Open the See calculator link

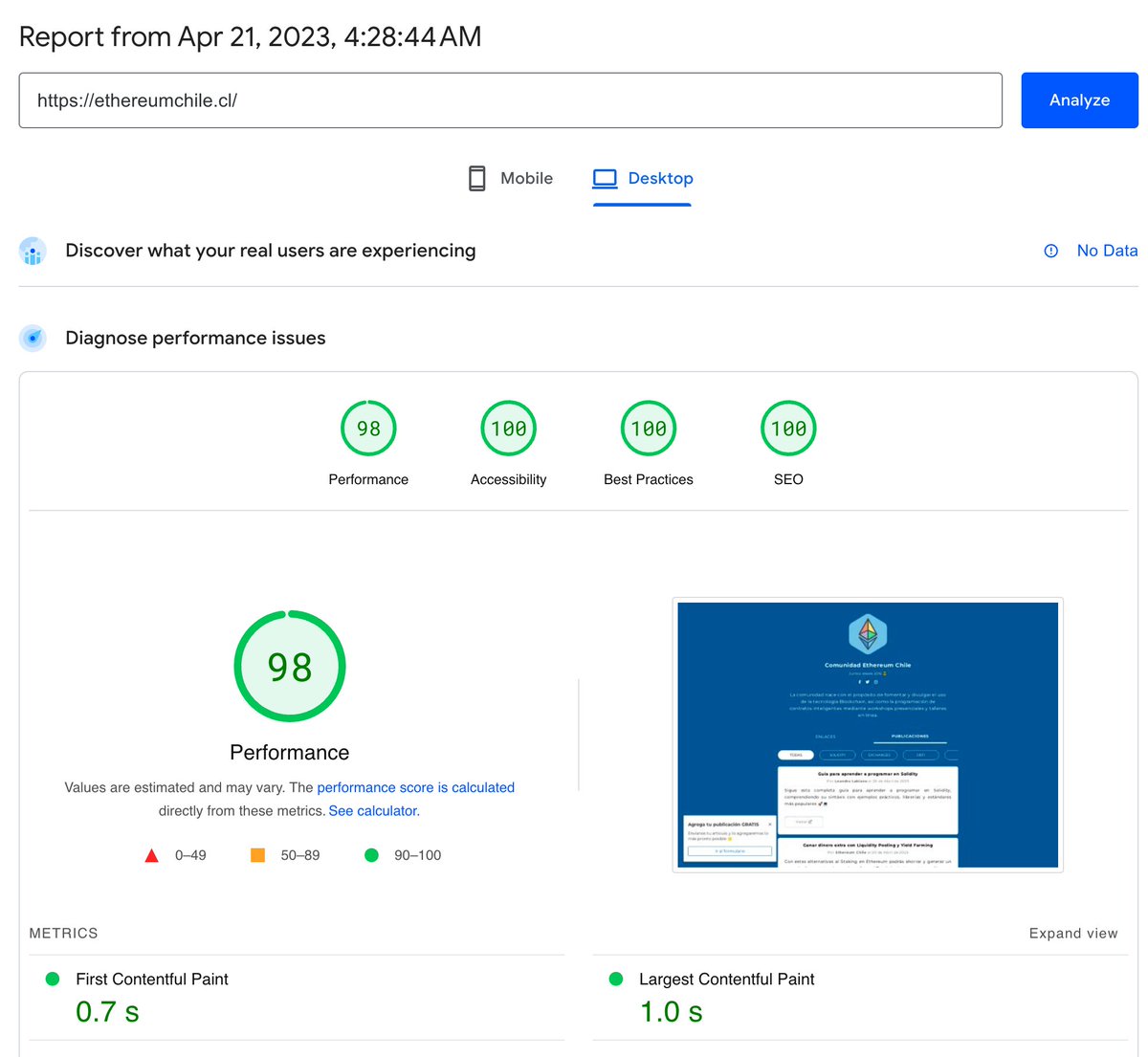tap(372, 810)
